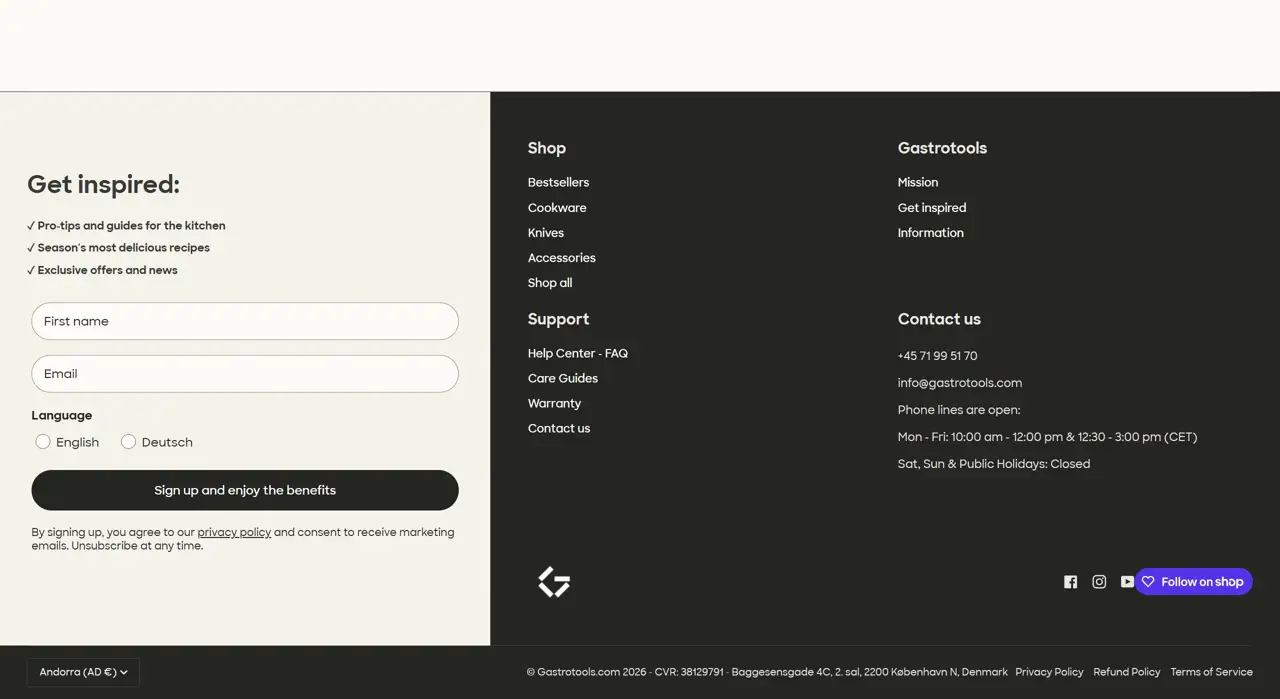Click the info@gastrotools.com email link
This screenshot has height=699, width=1280.
tap(959, 383)
